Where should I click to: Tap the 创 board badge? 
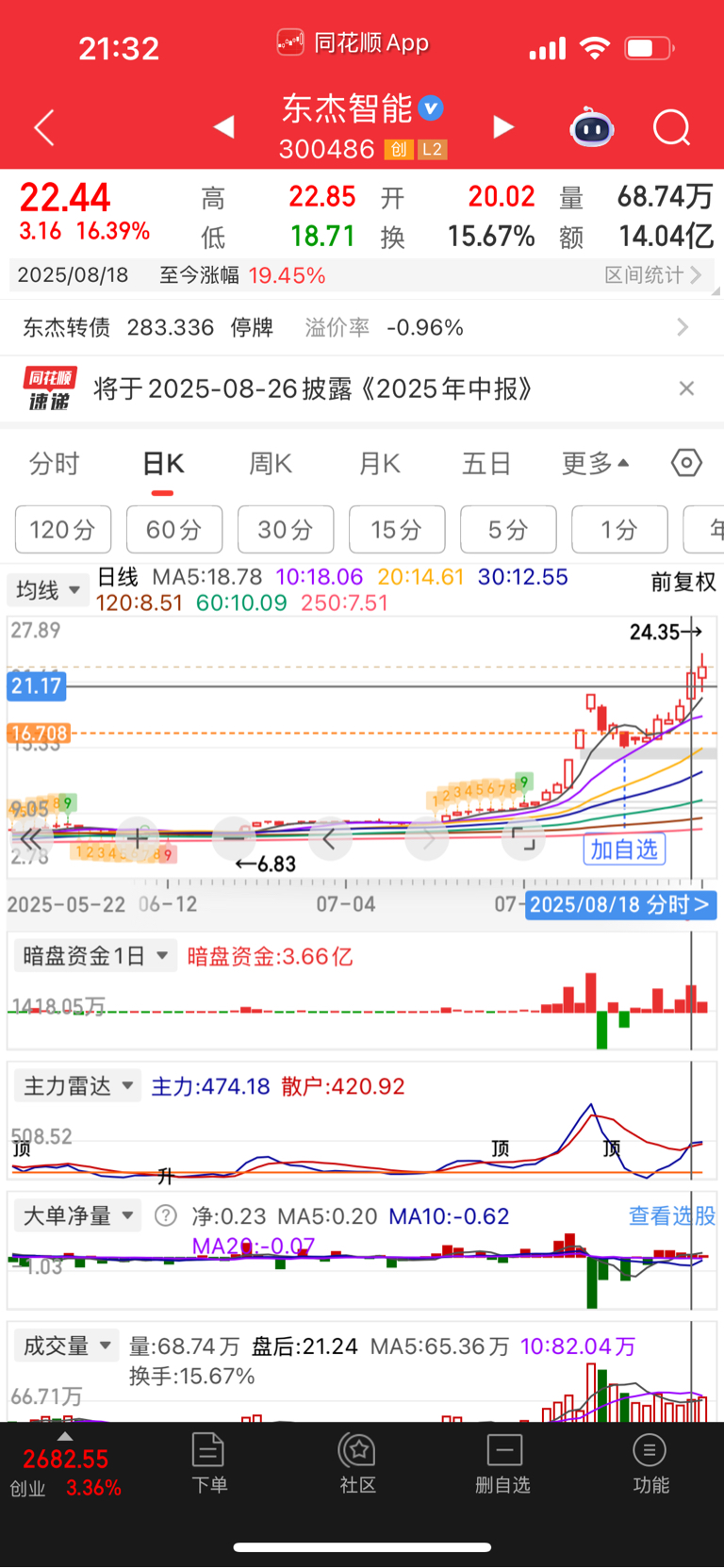[399, 149]
